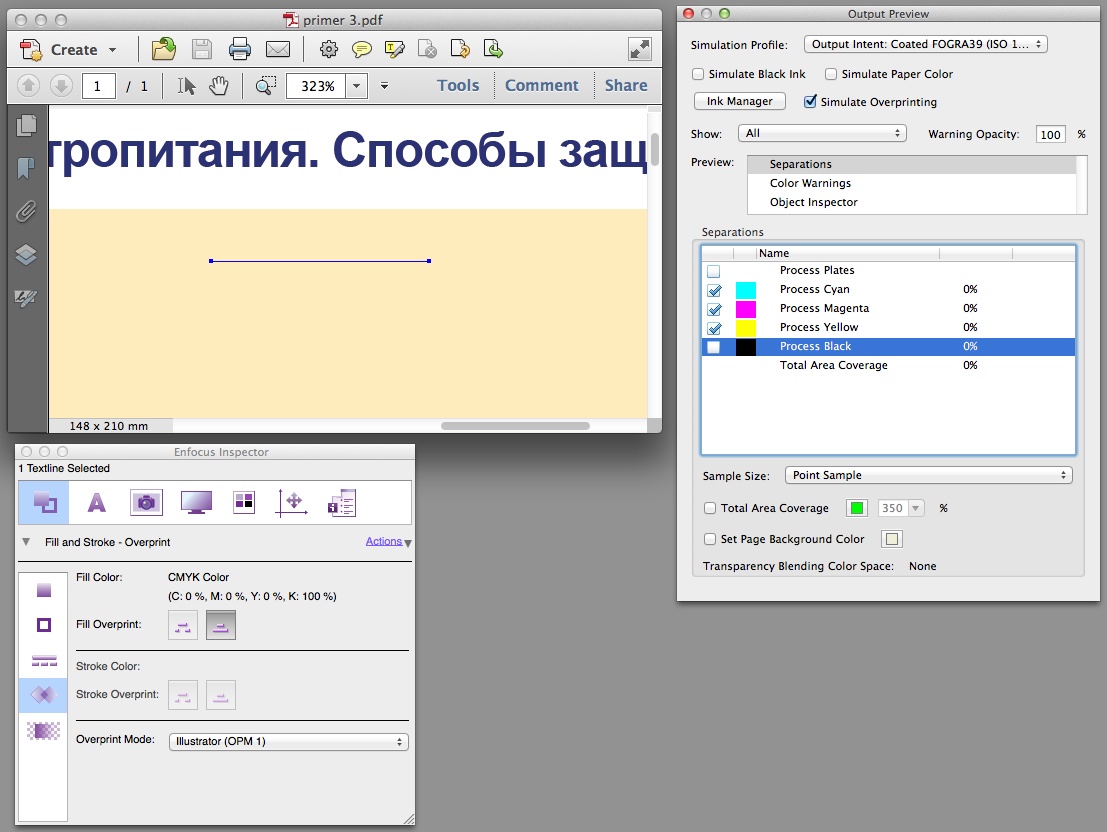
Task: Uncheck Simulate Overprinting
Action: point(810,102)
